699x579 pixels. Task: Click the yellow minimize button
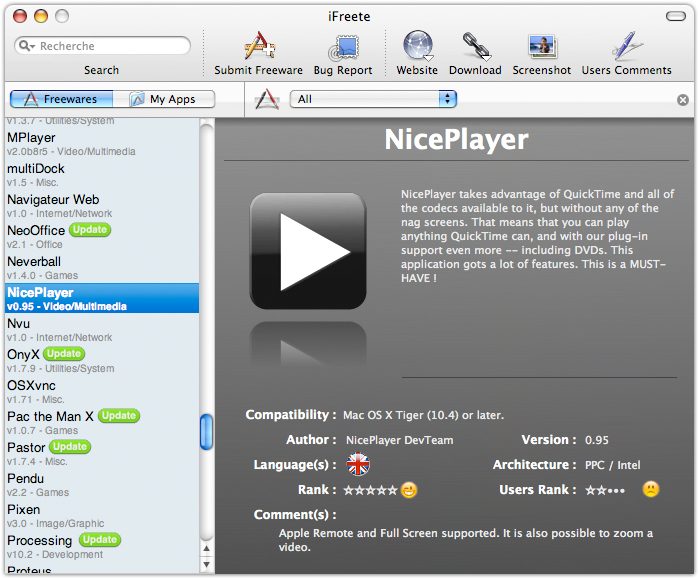[41, 16]
